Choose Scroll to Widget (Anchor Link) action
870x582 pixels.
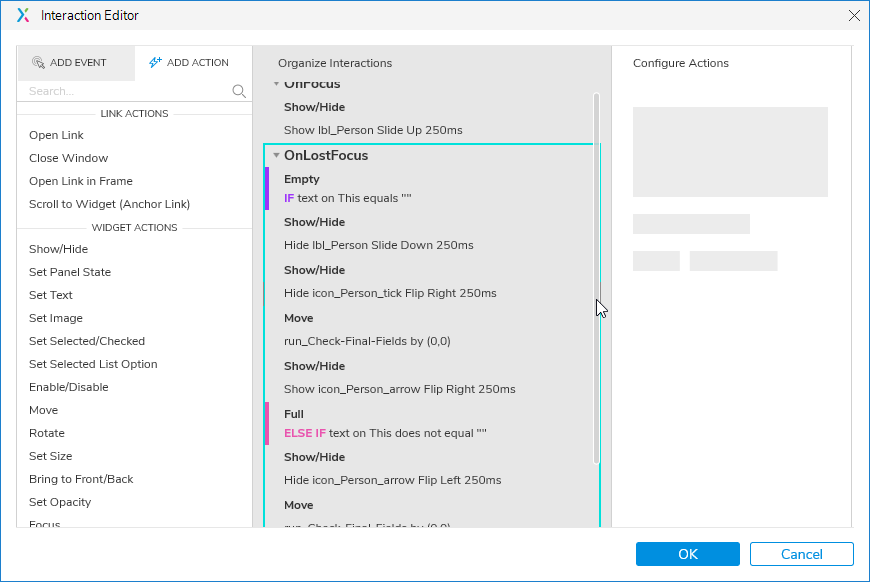click(x=109, y=204)
